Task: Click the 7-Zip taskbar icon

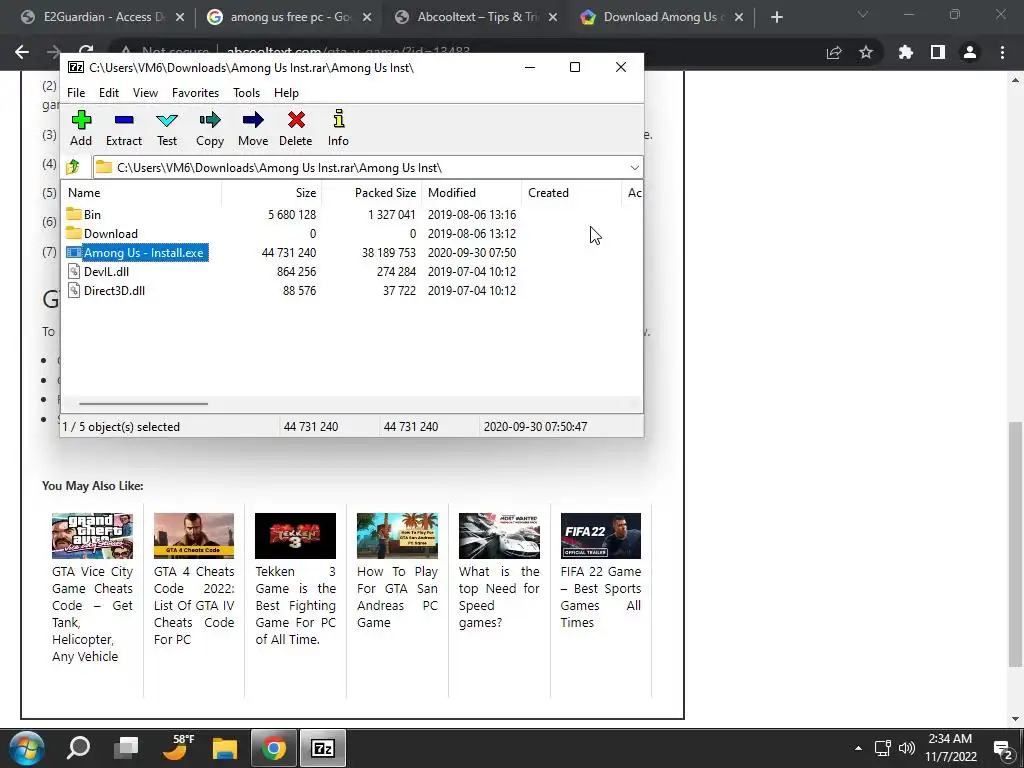Action: pyautogui.click(x=323, y=748)
